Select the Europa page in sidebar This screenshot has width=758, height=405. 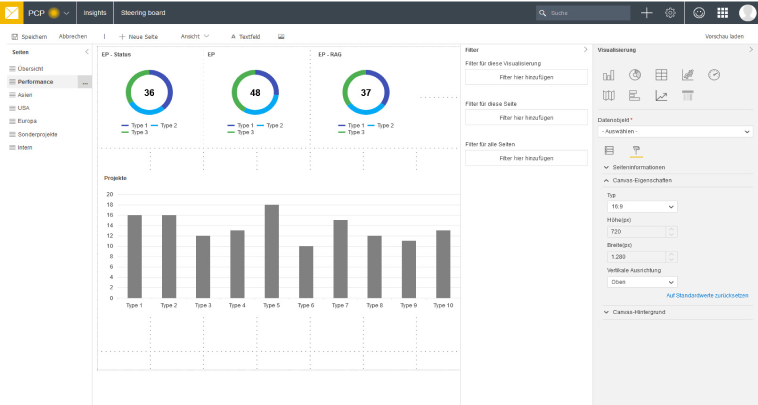point(26,120)
